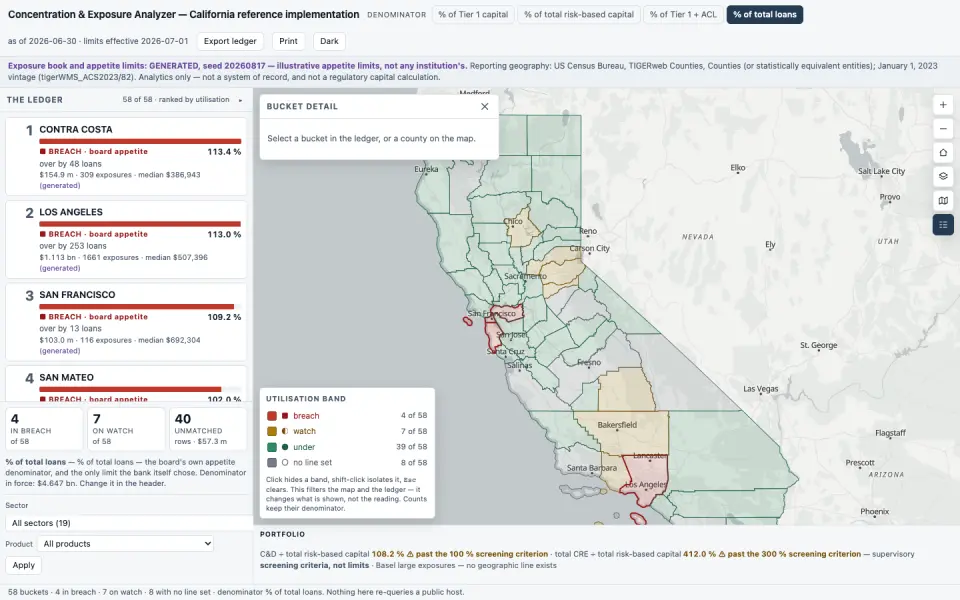Hide the breach band via its label

306,416
